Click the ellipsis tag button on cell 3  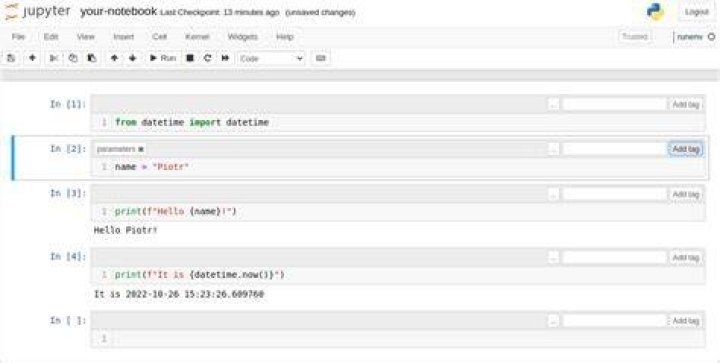(553, 194)
